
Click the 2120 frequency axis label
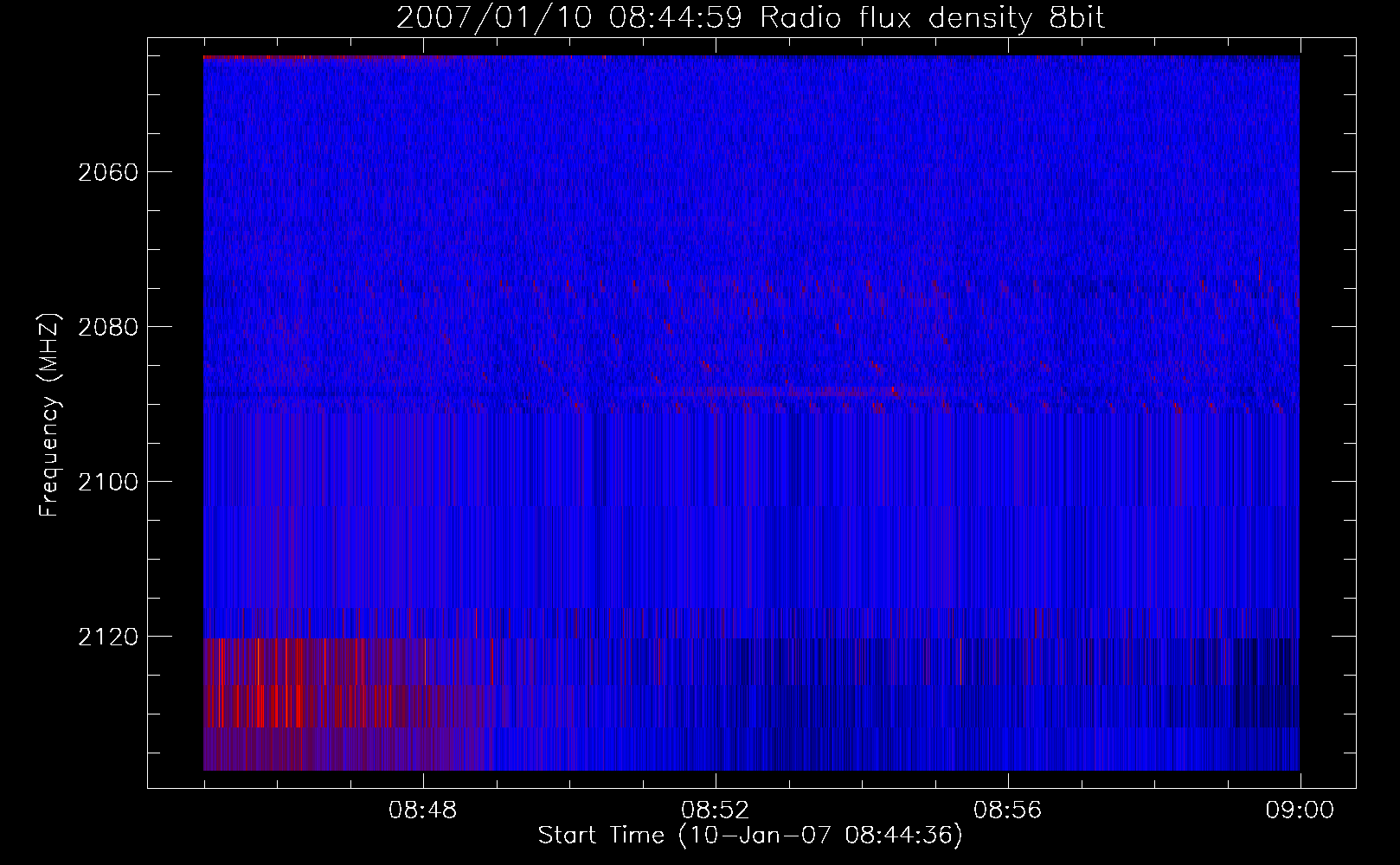point(108,637)
